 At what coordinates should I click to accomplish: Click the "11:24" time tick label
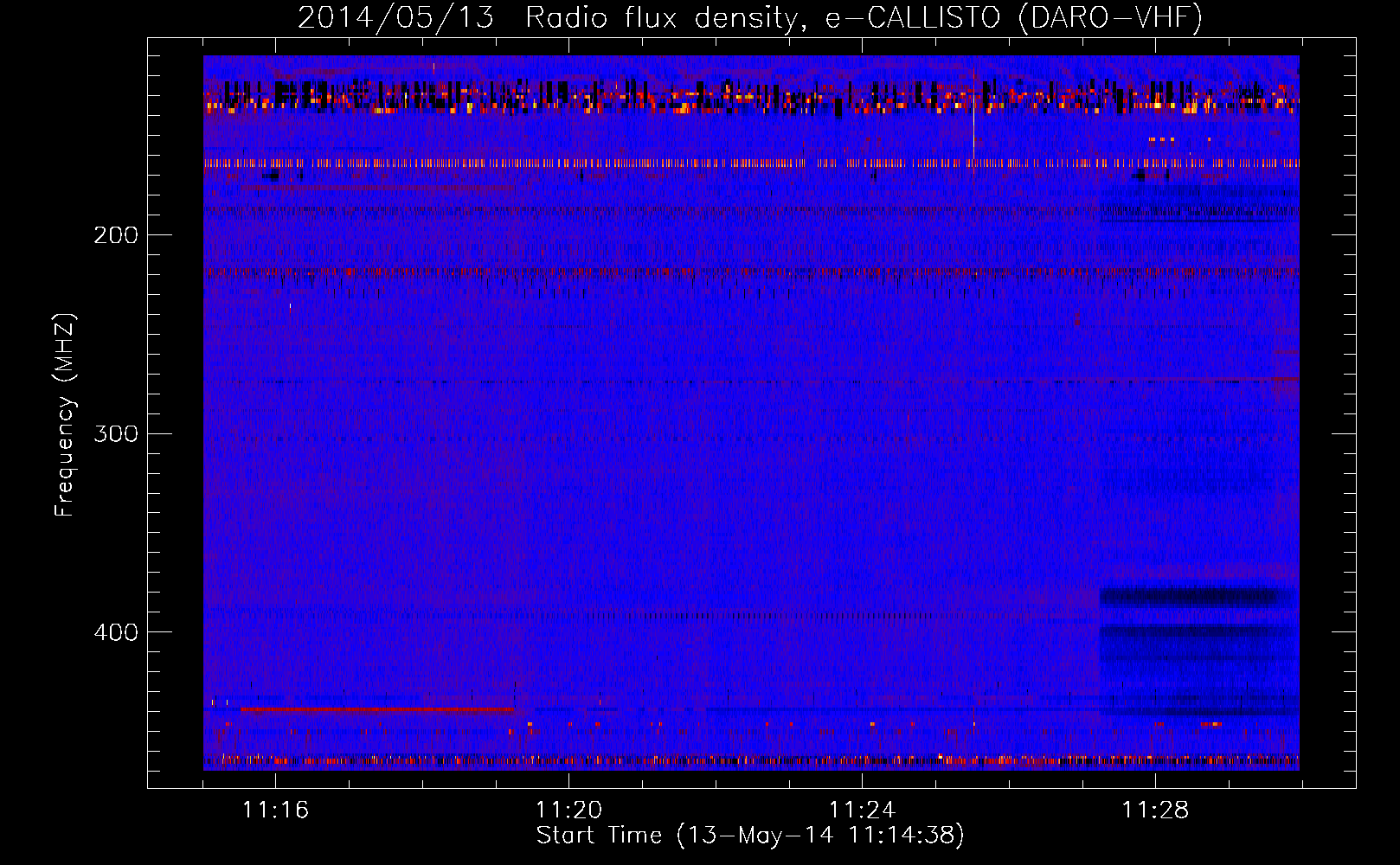[x=862, y=811]
